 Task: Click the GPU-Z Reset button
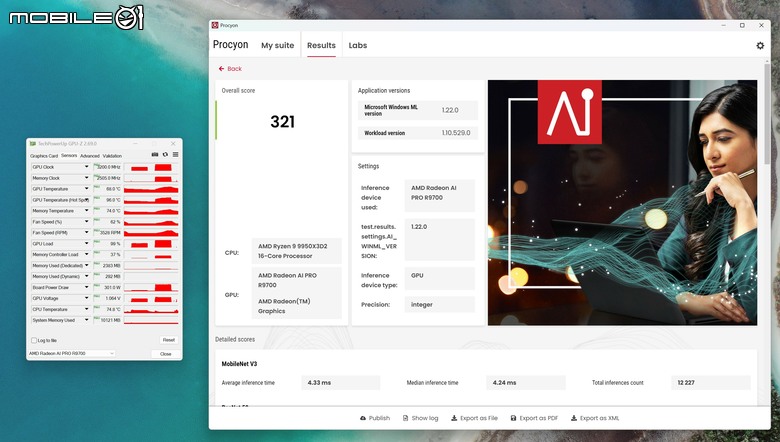coord(169,340)
